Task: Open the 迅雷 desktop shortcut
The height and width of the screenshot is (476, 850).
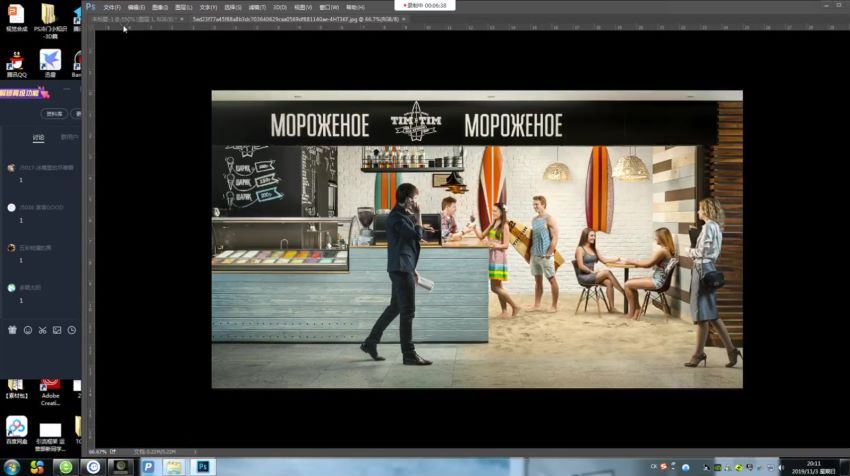Action: 50,63
